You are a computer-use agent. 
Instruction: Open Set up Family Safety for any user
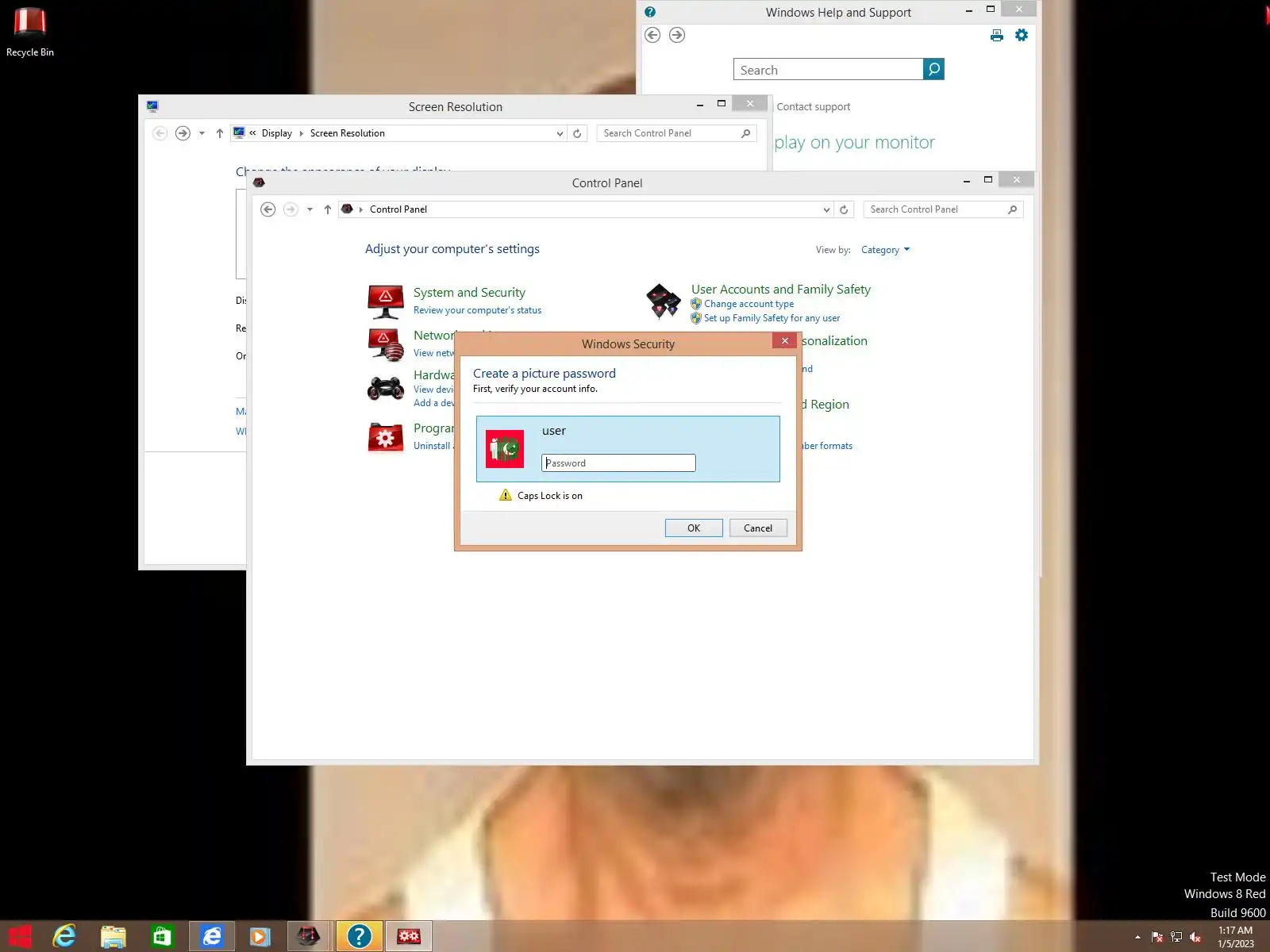pyautogui.click(x=772, y=318)
